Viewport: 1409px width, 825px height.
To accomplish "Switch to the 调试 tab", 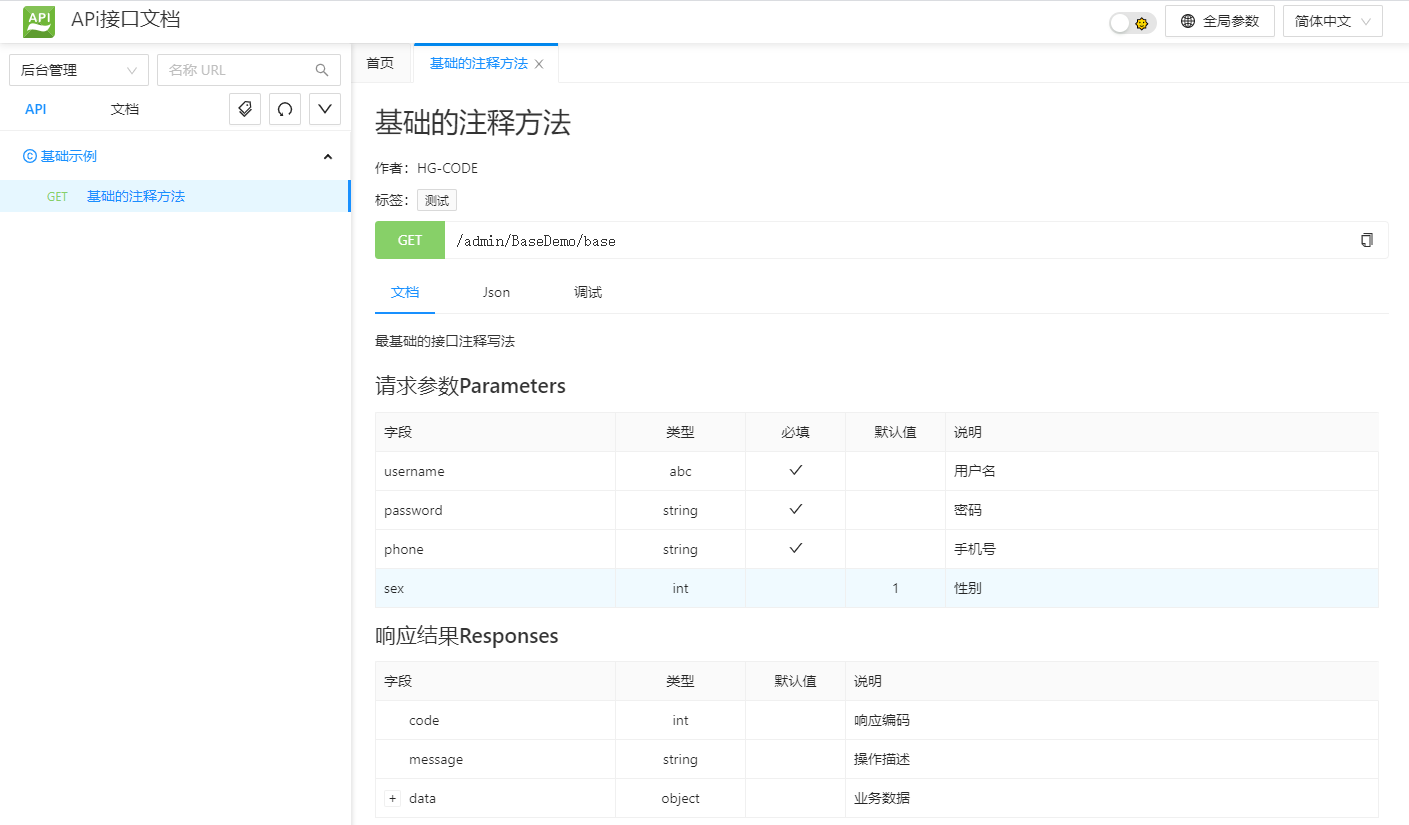I will tap(588, 292).
